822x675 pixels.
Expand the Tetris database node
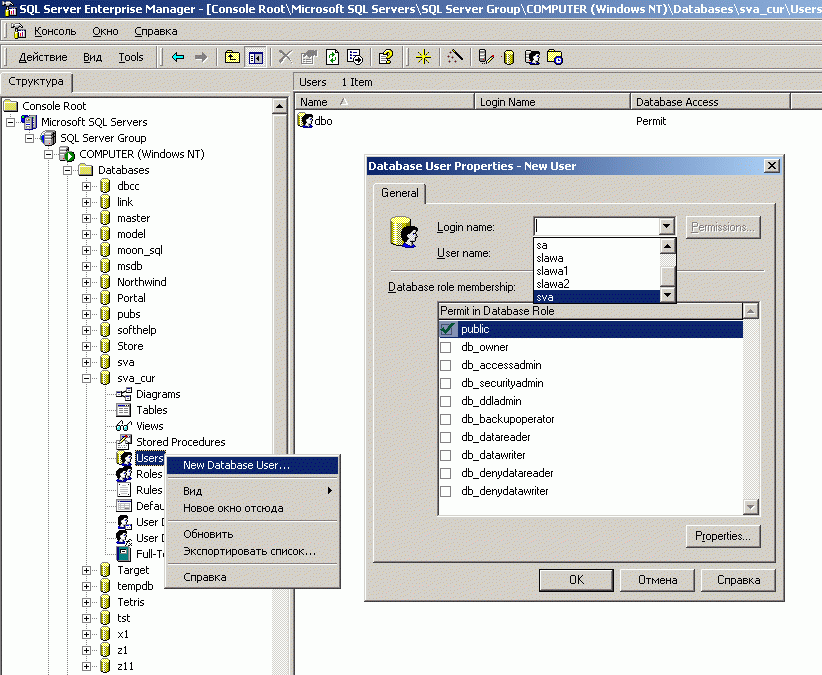86,602
